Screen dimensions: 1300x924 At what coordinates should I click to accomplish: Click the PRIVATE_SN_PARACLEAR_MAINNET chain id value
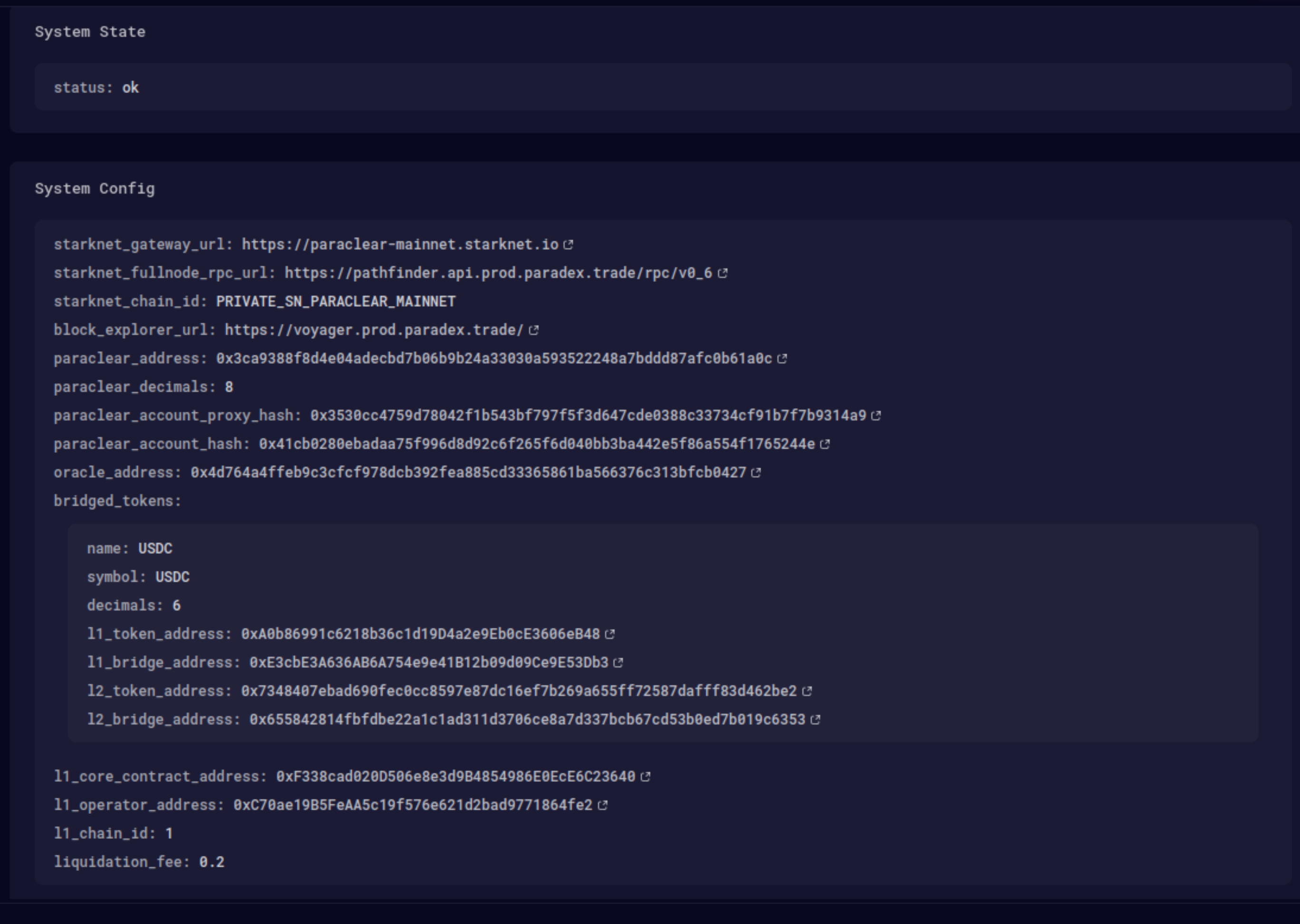point(335,302)
